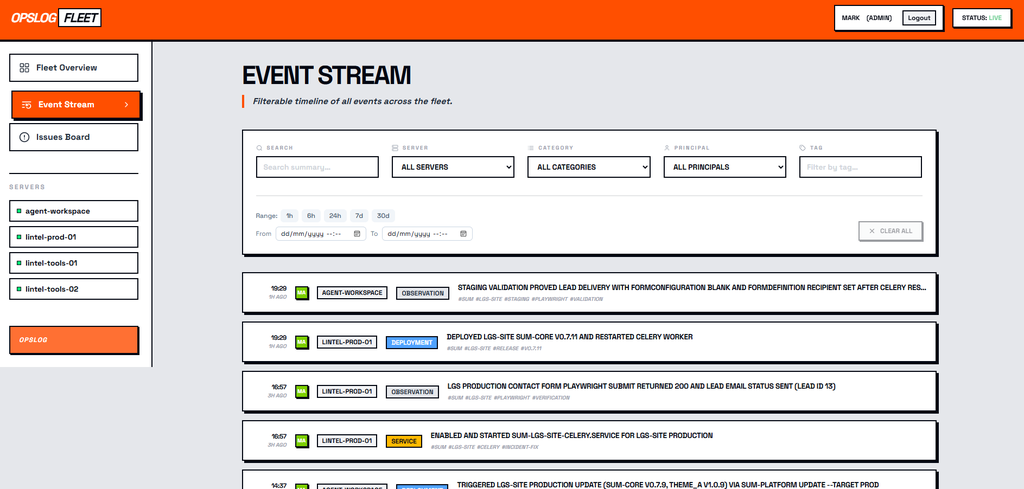
Task: Open the lintel-tools-01 server
Action: coord(74,263)
